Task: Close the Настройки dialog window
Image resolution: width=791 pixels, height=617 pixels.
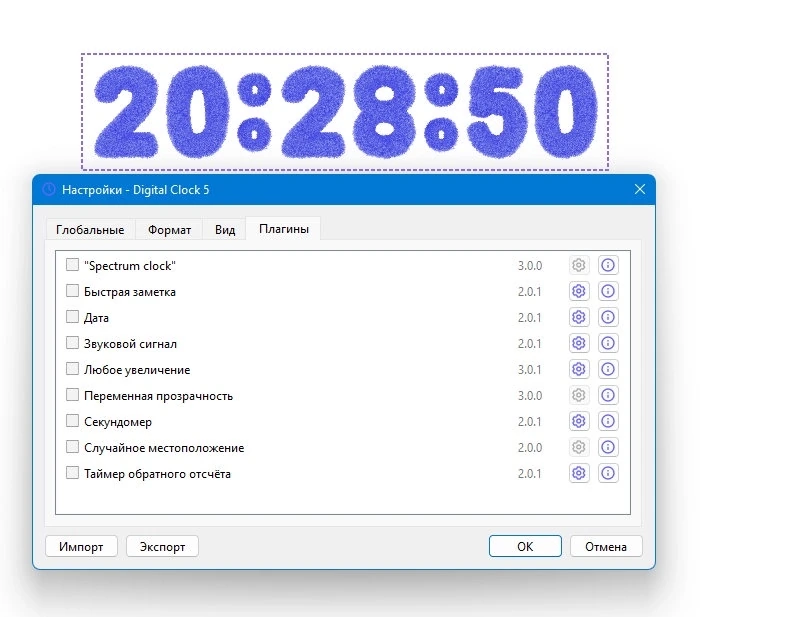Action: pyautogui.click(x=640, y=189)
